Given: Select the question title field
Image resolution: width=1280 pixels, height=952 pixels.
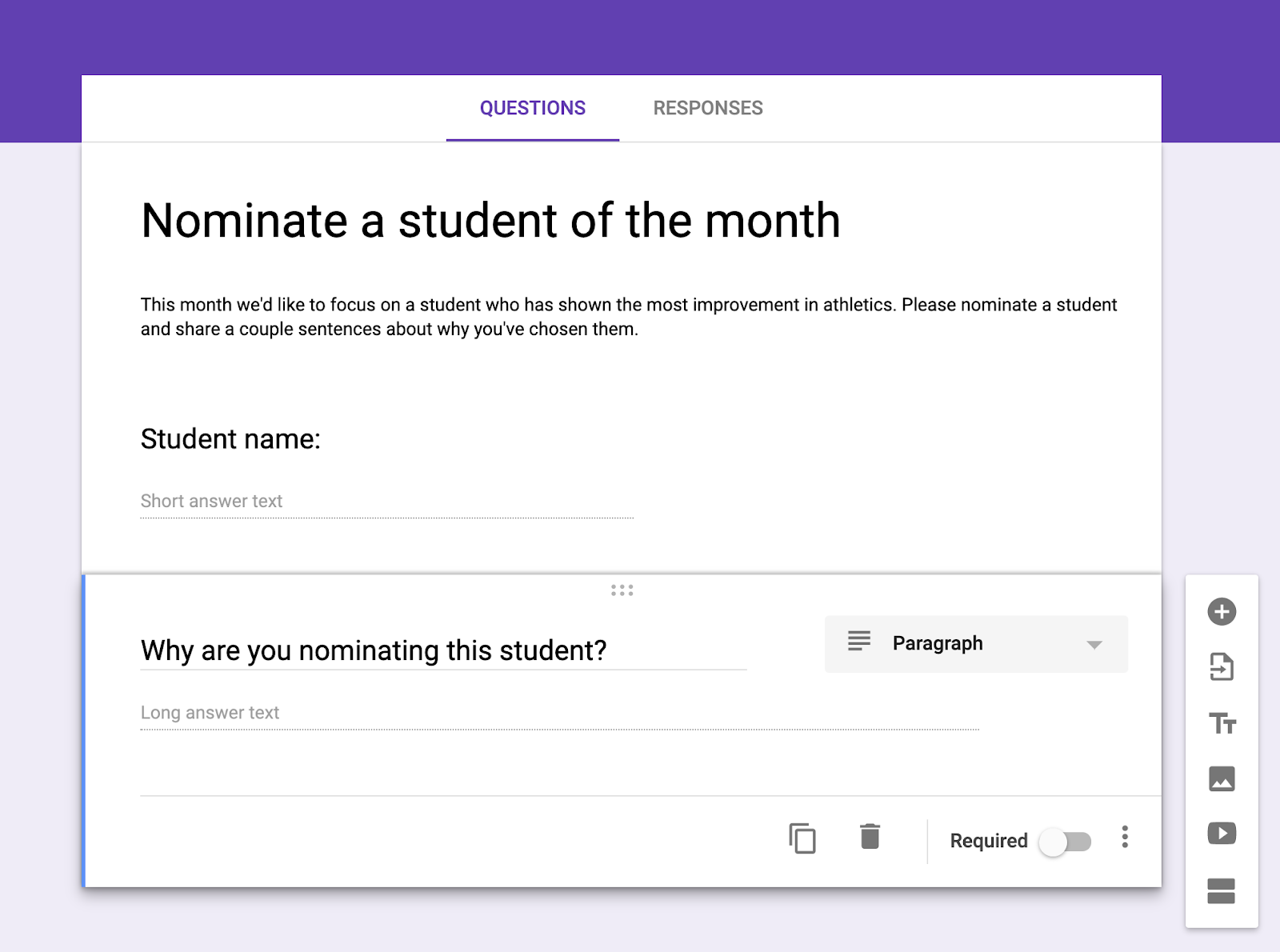Looking at the screenshot, I should point(372,650).
